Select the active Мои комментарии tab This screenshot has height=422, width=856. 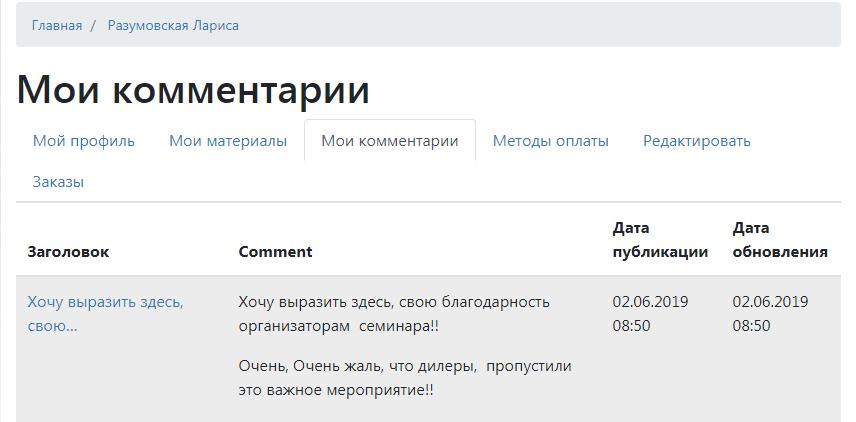point(390,141)
